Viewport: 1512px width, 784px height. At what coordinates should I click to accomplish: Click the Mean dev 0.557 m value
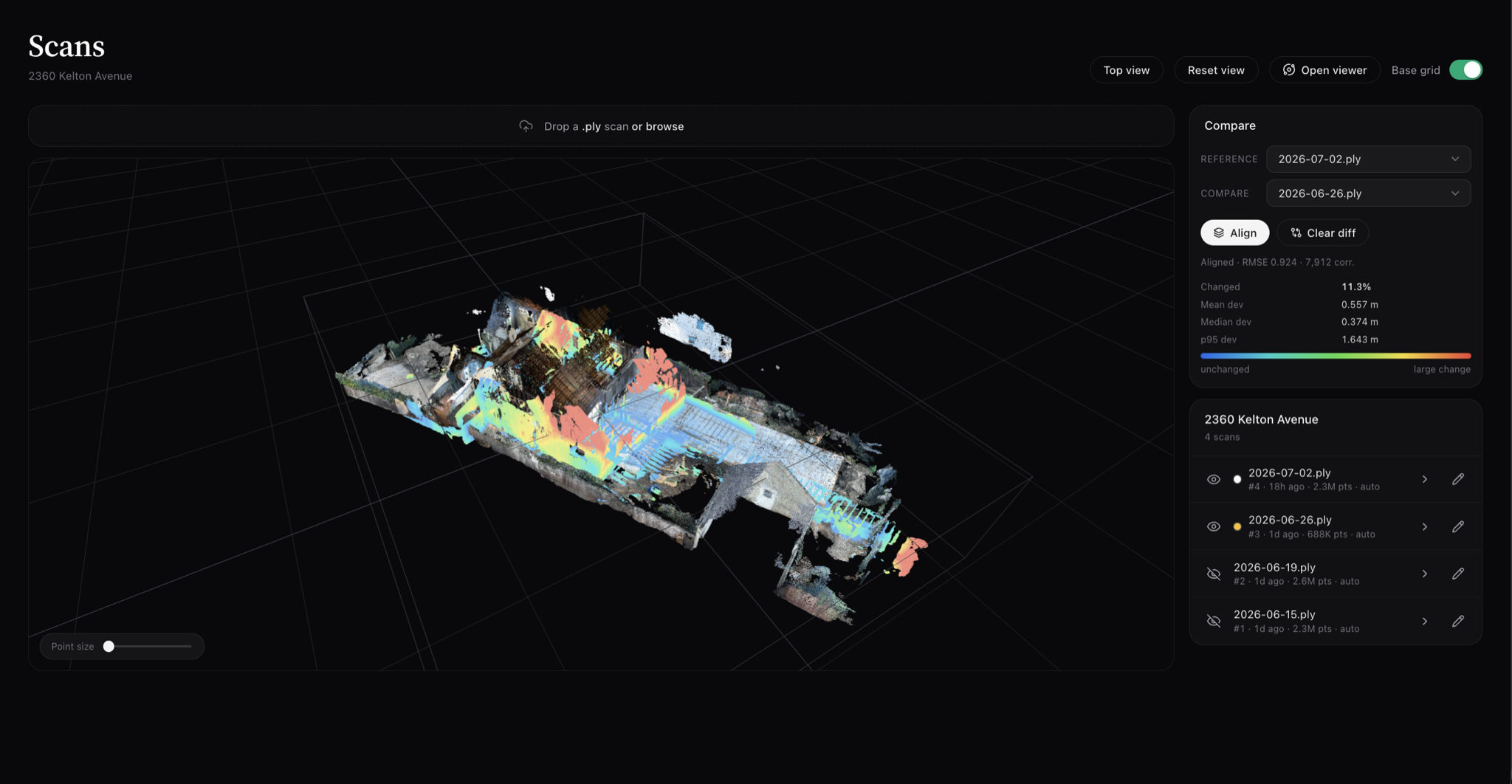pos(1359,304)
